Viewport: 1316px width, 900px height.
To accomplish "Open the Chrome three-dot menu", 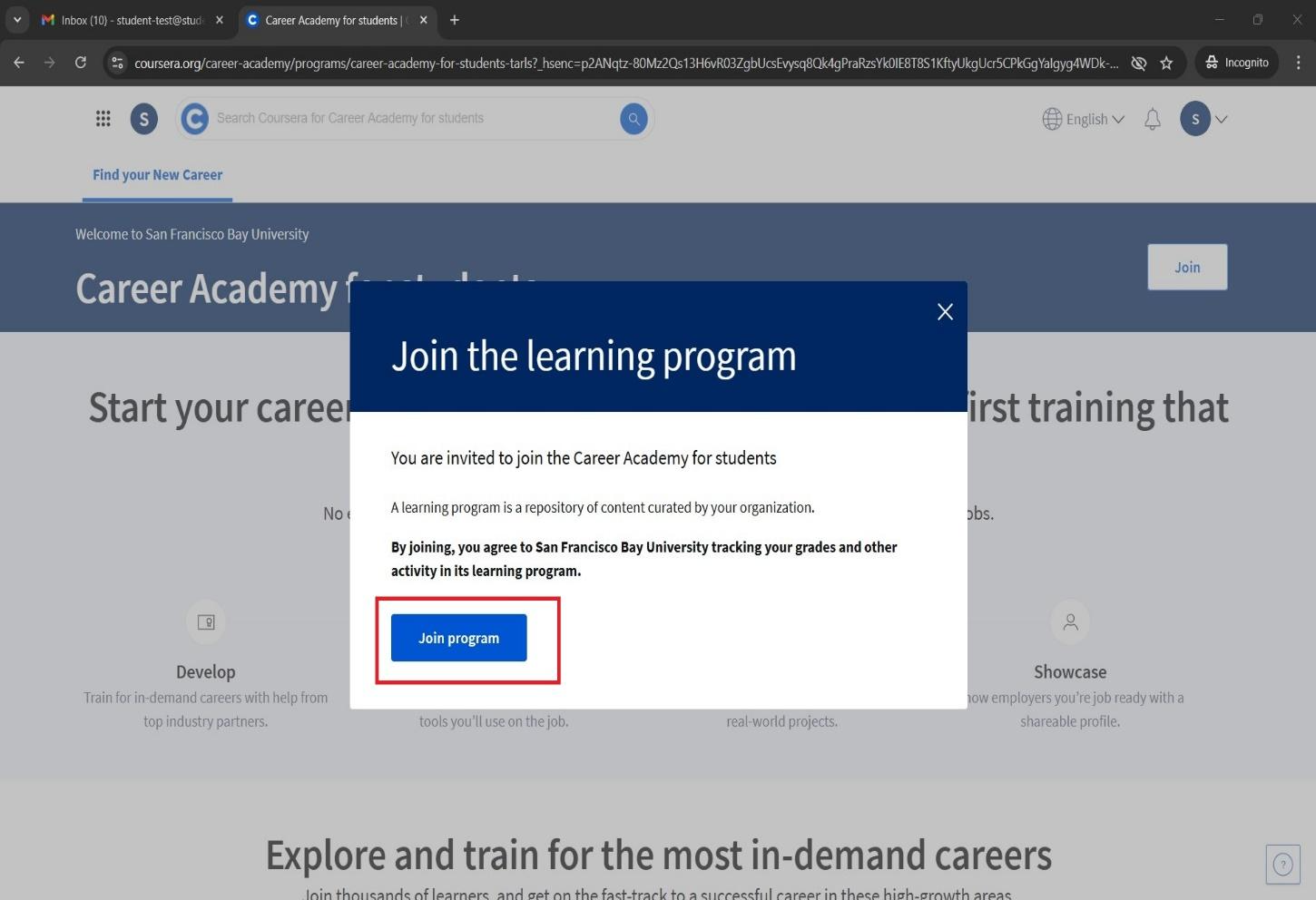I will tap(1299, 63).
